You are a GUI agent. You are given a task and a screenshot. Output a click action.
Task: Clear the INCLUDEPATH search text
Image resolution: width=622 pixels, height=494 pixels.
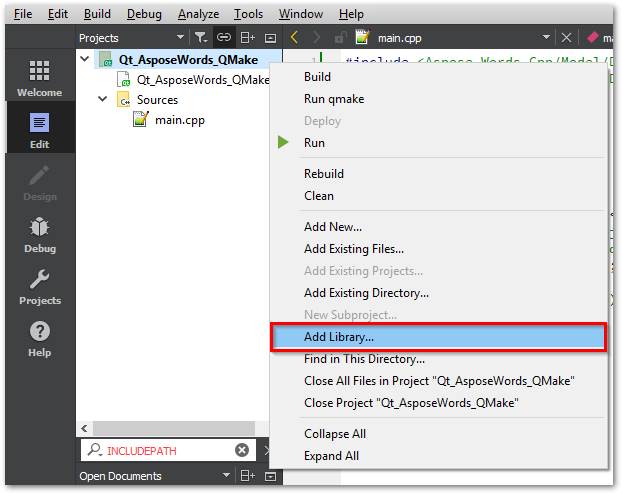click(x=241, y=451)
